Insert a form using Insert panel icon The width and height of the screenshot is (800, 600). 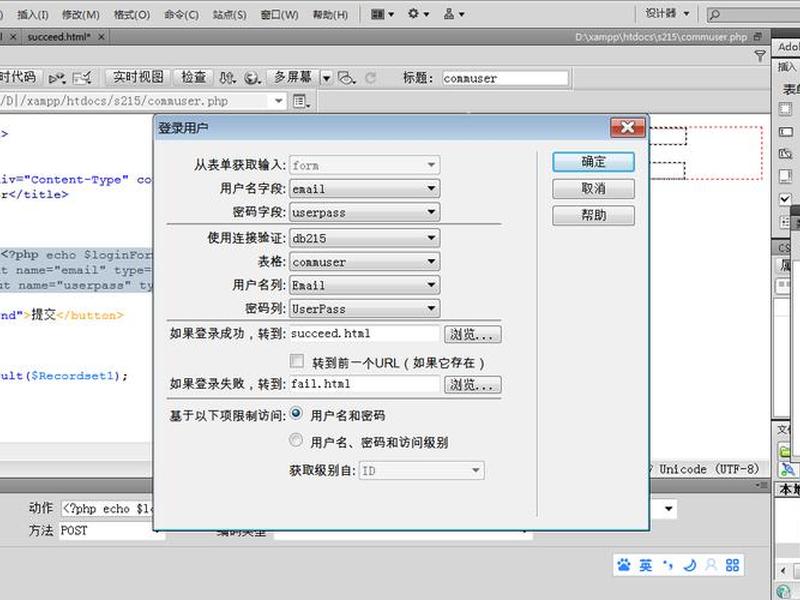click(x=786, y=109)
